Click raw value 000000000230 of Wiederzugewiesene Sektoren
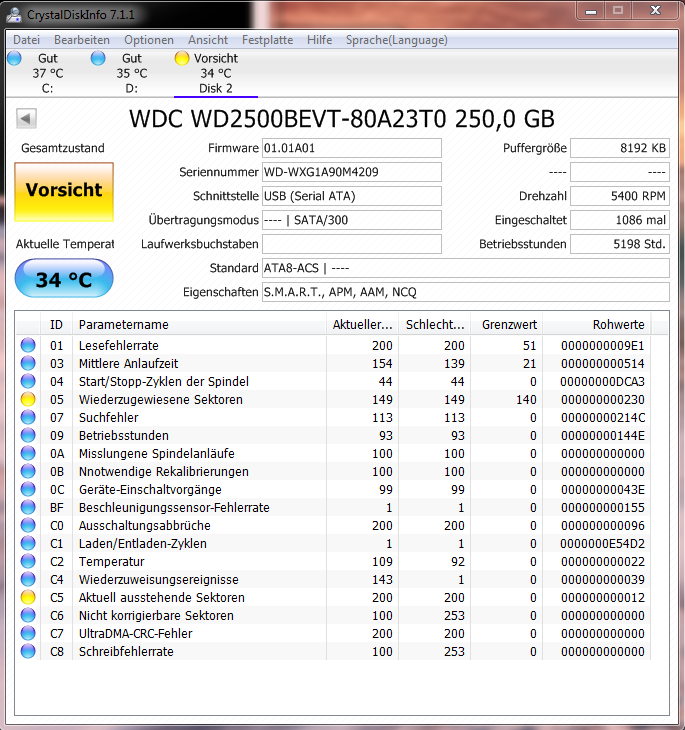 (603, 399)
